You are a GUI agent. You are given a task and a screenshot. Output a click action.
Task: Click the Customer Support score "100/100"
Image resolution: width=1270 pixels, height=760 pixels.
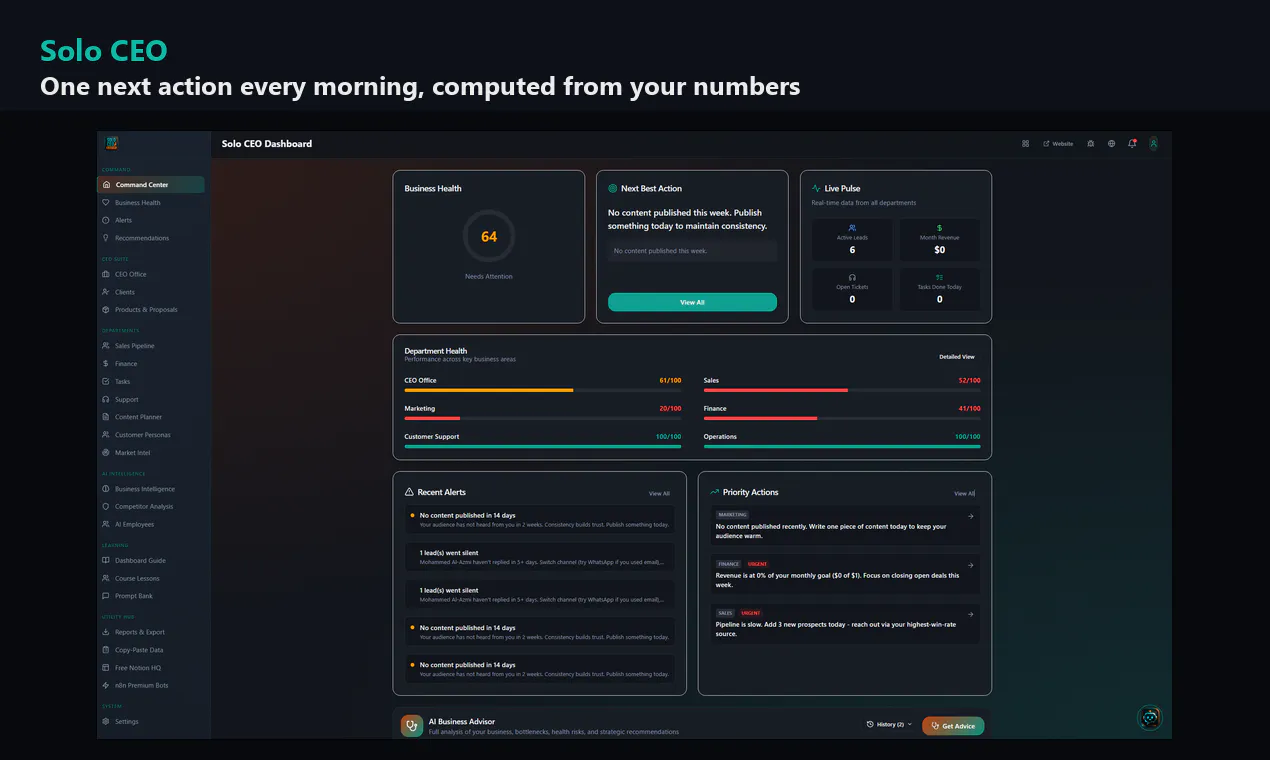(x=667, y=436)
